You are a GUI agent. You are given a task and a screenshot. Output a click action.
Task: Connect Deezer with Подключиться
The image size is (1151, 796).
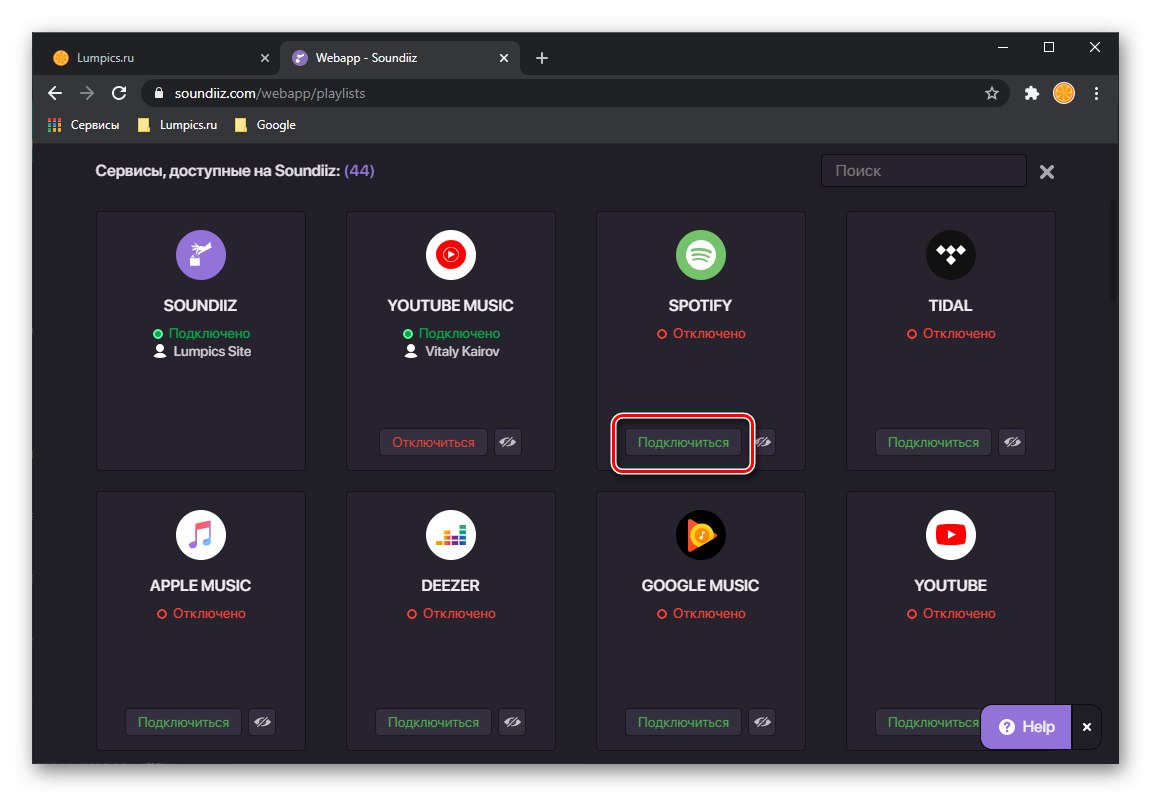(433, 722)
